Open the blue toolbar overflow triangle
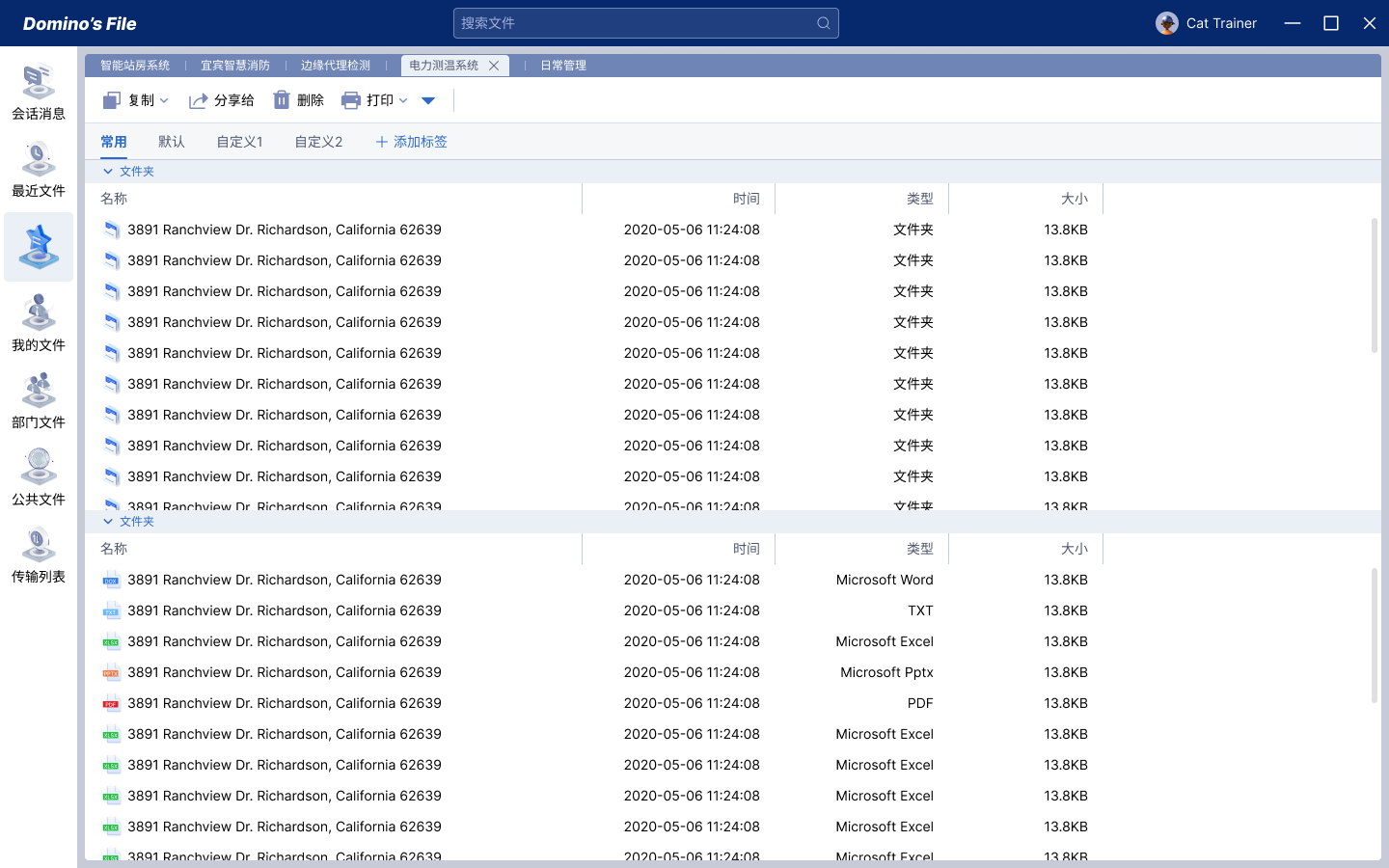This screenshot has width=1389, height=868. point(428,100)
